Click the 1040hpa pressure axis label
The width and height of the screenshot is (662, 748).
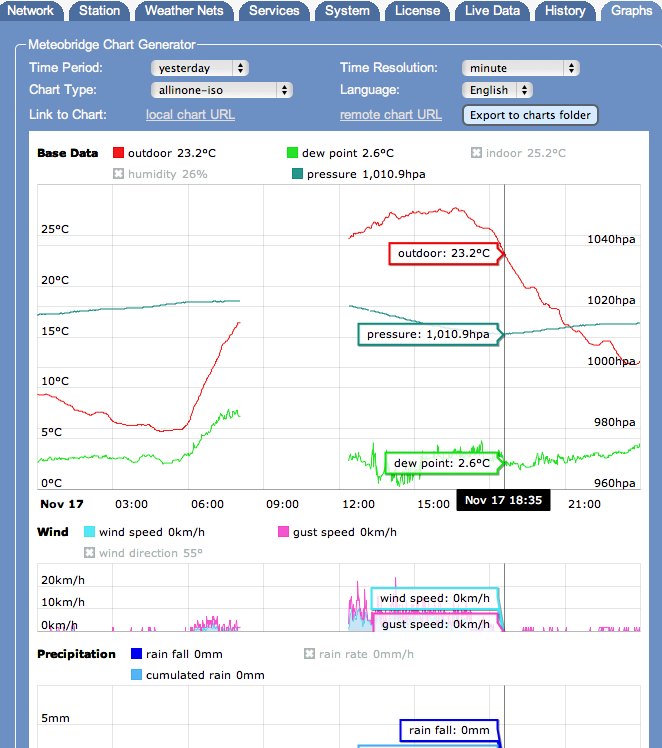(611, 239)
